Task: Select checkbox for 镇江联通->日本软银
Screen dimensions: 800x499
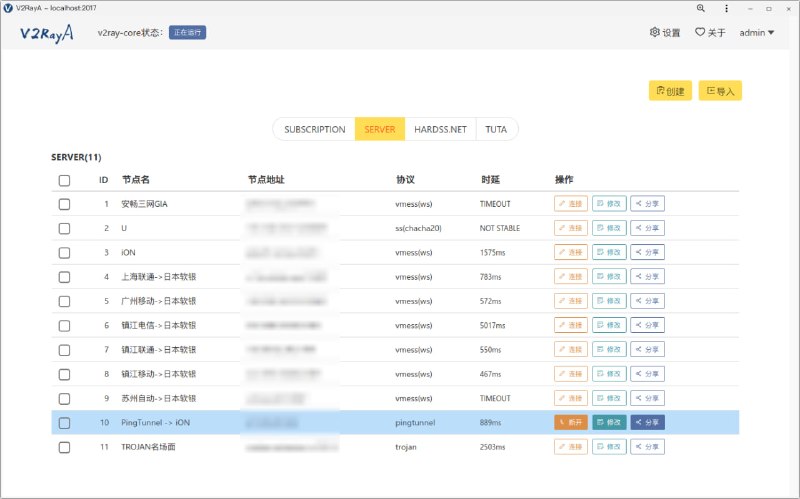Action: pos(64,350)
